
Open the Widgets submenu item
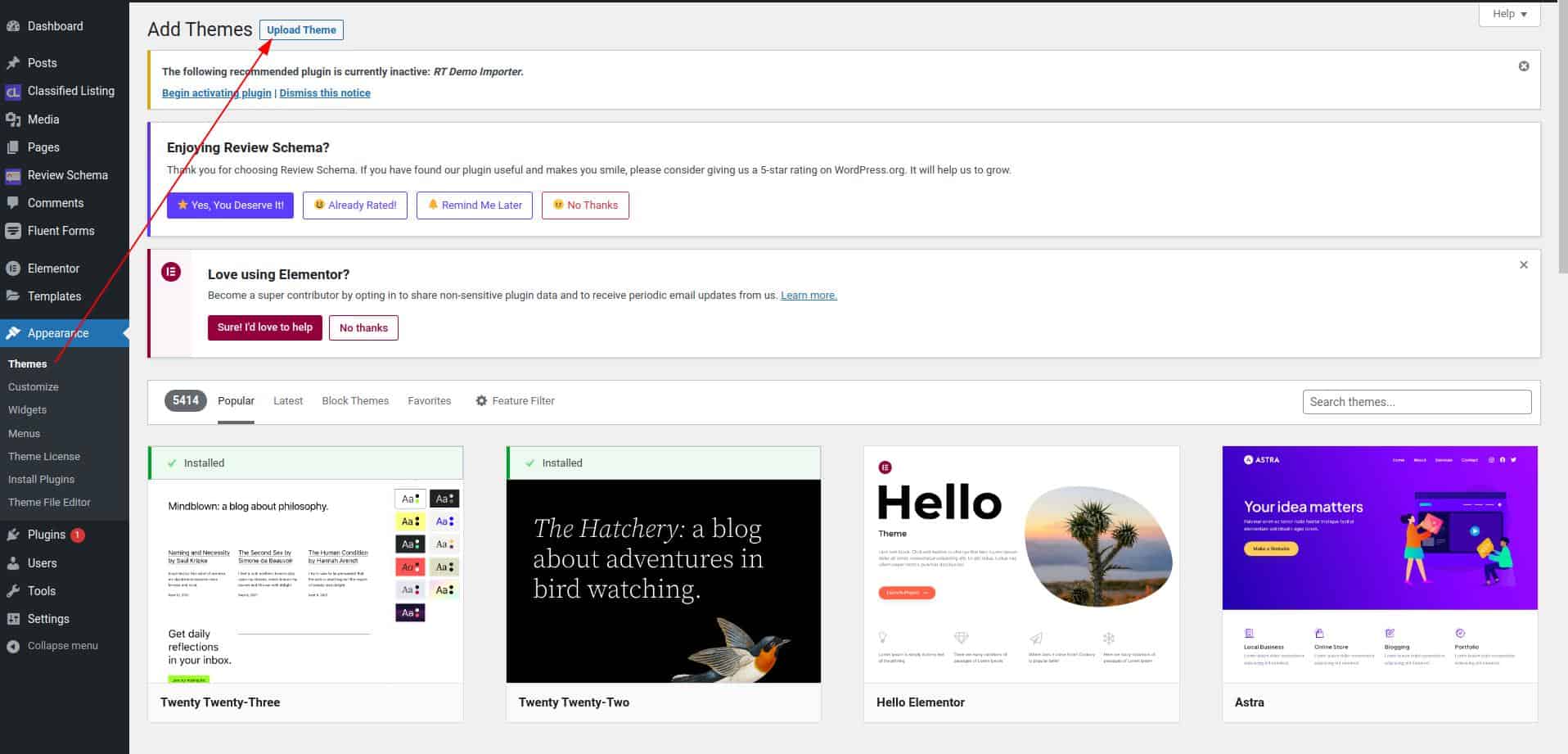(27, 410)
